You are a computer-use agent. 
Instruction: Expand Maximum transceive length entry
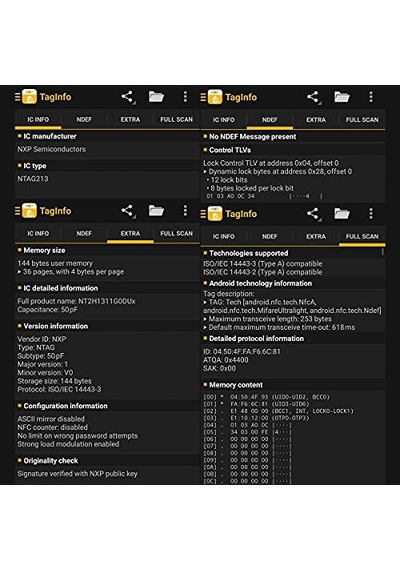[267, 319]
